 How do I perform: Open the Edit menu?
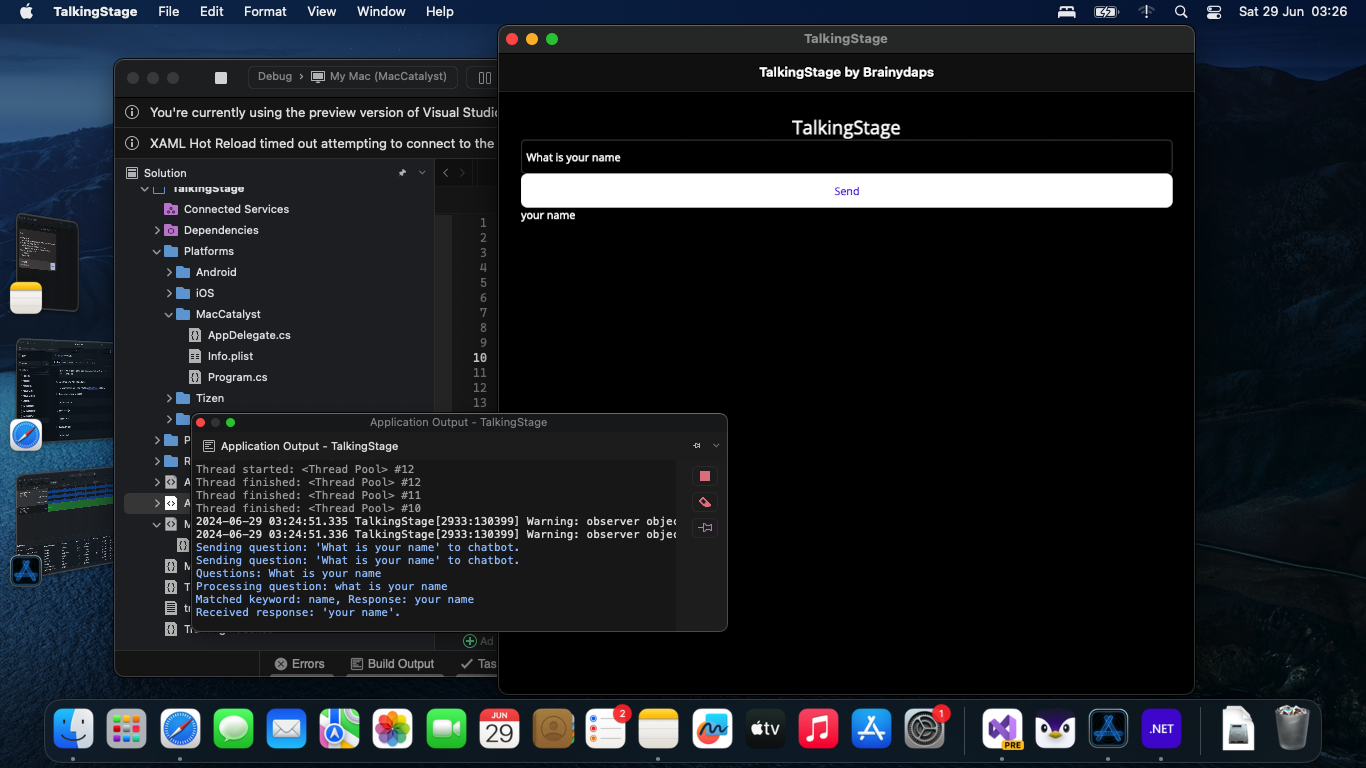pos(211,12)
